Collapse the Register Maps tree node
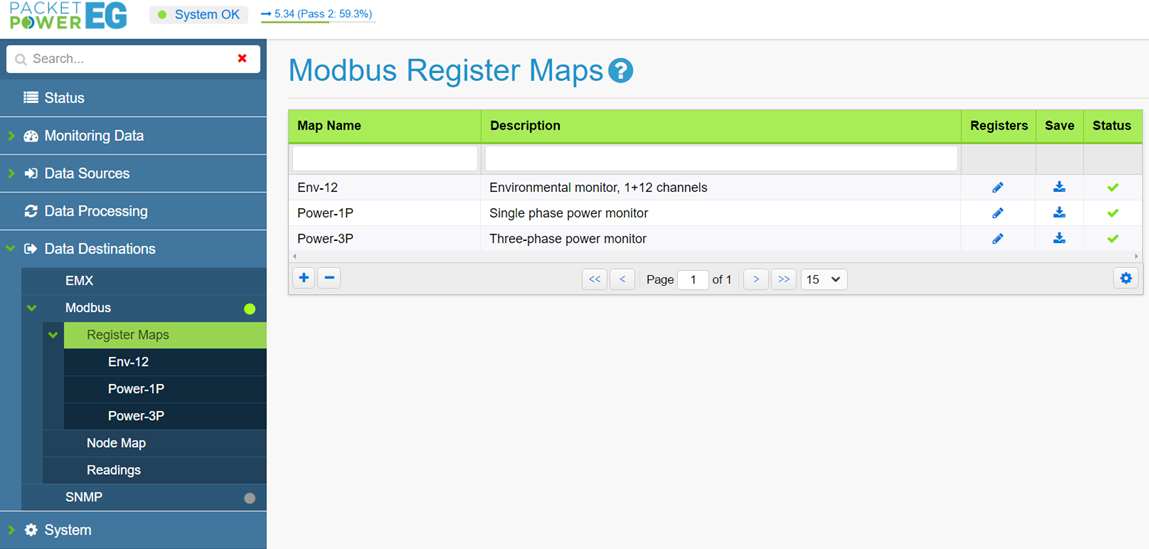Viewport: 1149px width, 549px height. point(53,335)
